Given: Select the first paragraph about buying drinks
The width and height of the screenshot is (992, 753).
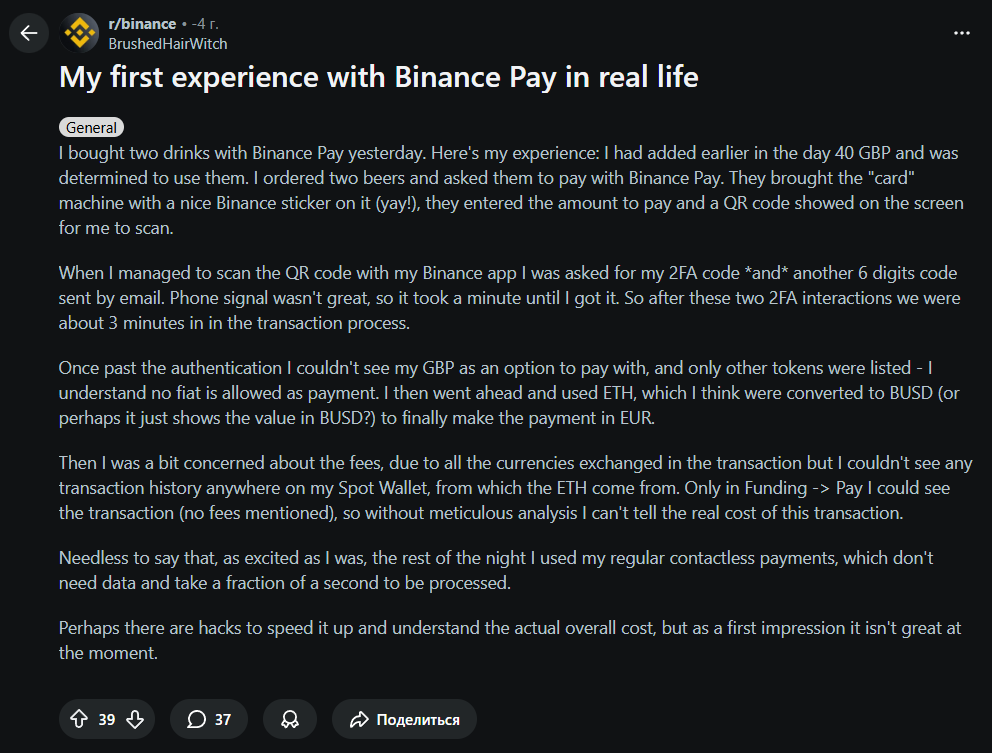Looking at the screenshot, I should click(500, 189).
